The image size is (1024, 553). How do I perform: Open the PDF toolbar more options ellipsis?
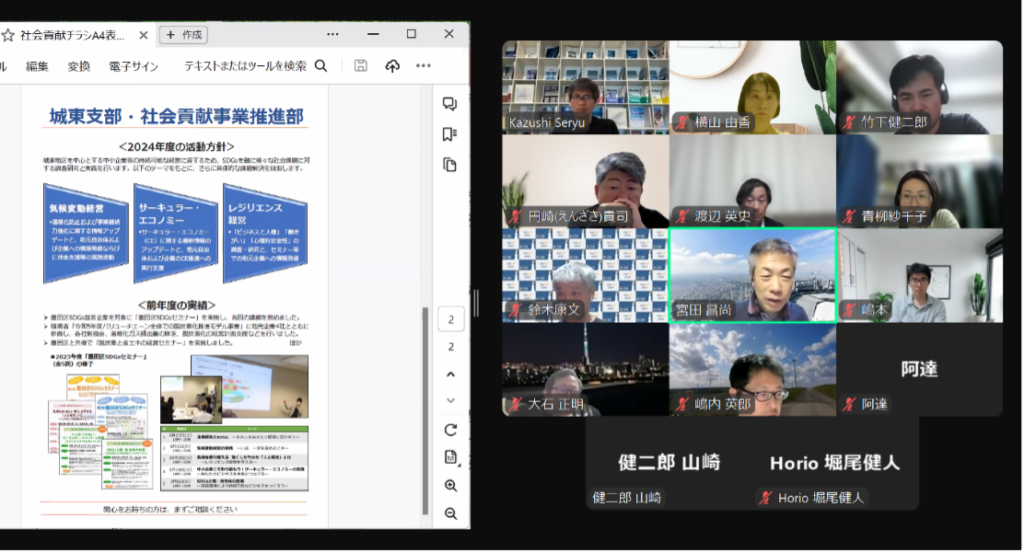pos(423,65)
